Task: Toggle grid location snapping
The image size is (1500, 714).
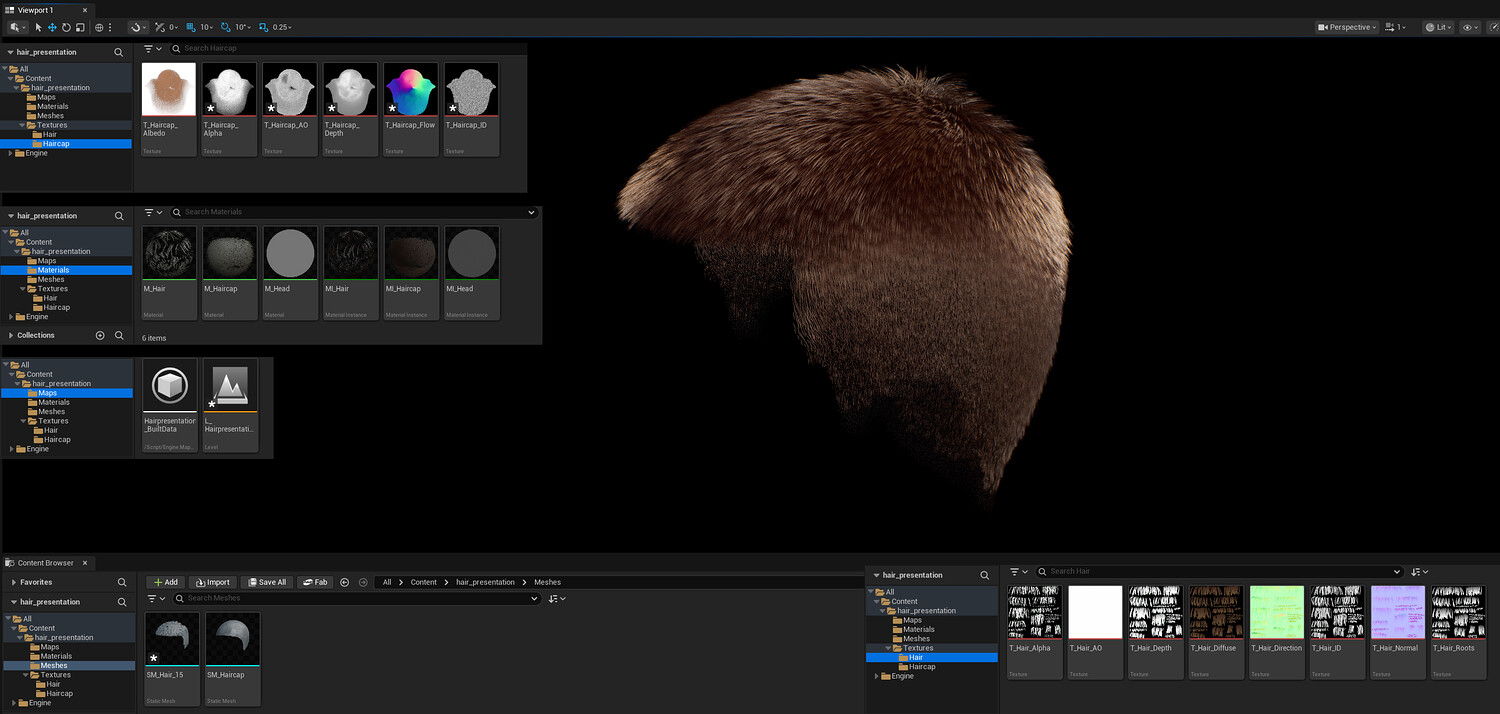Action: pos(194,28)
